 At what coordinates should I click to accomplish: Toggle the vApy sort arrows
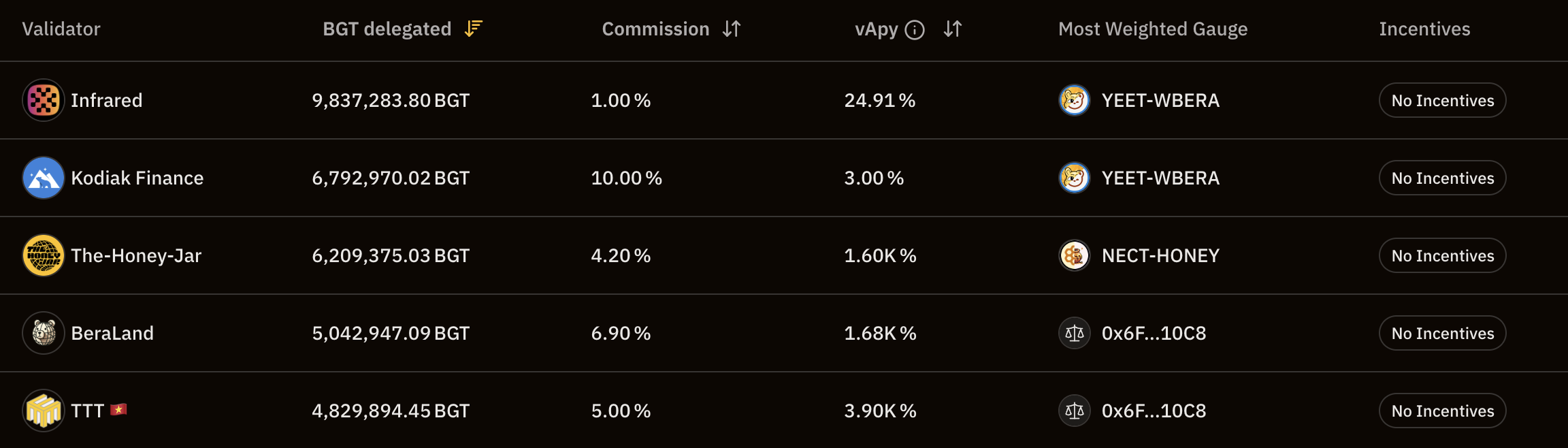tap(953, 29)
